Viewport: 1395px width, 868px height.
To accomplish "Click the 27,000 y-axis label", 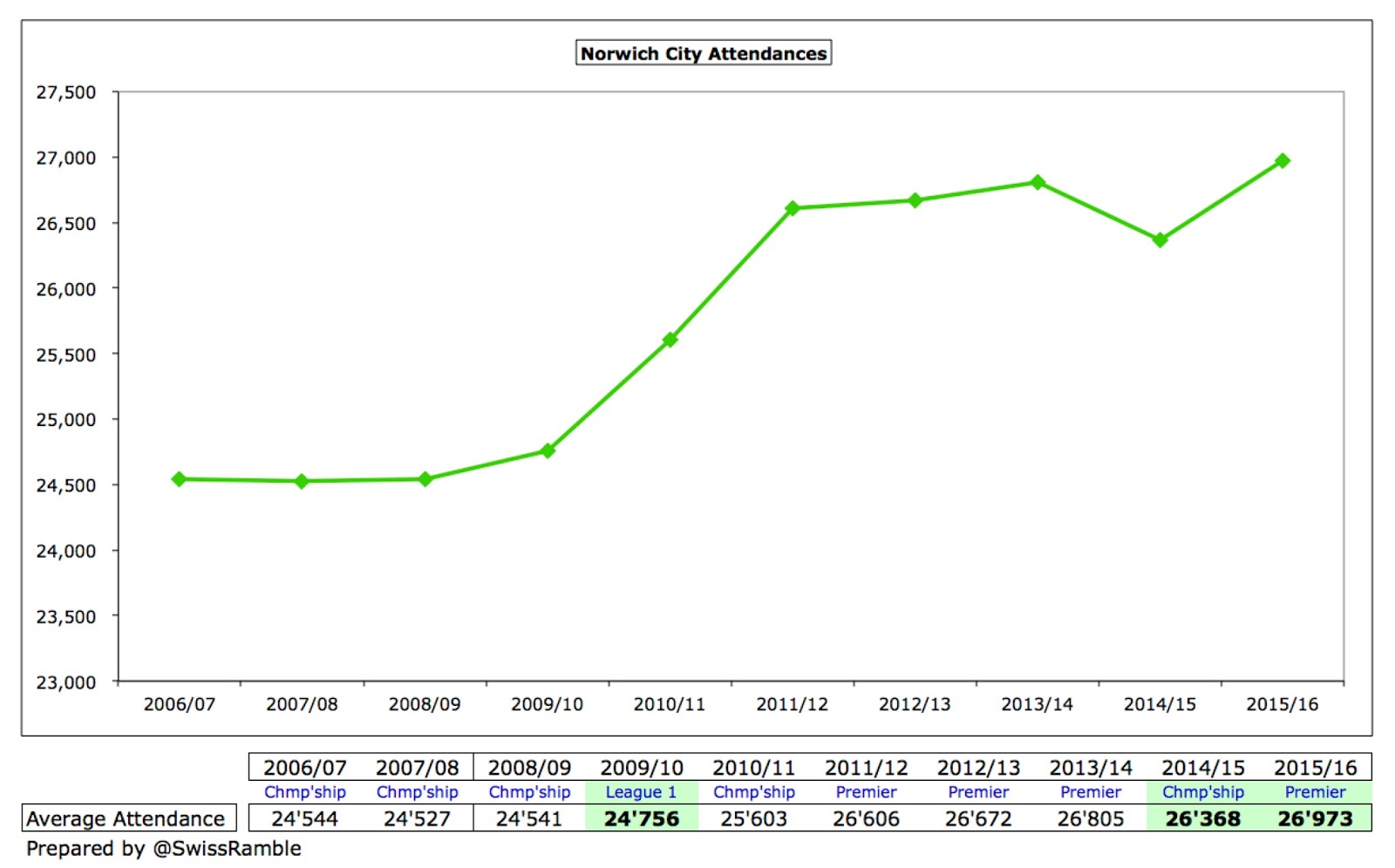I will pyautogui.click(x=65, y=158).
